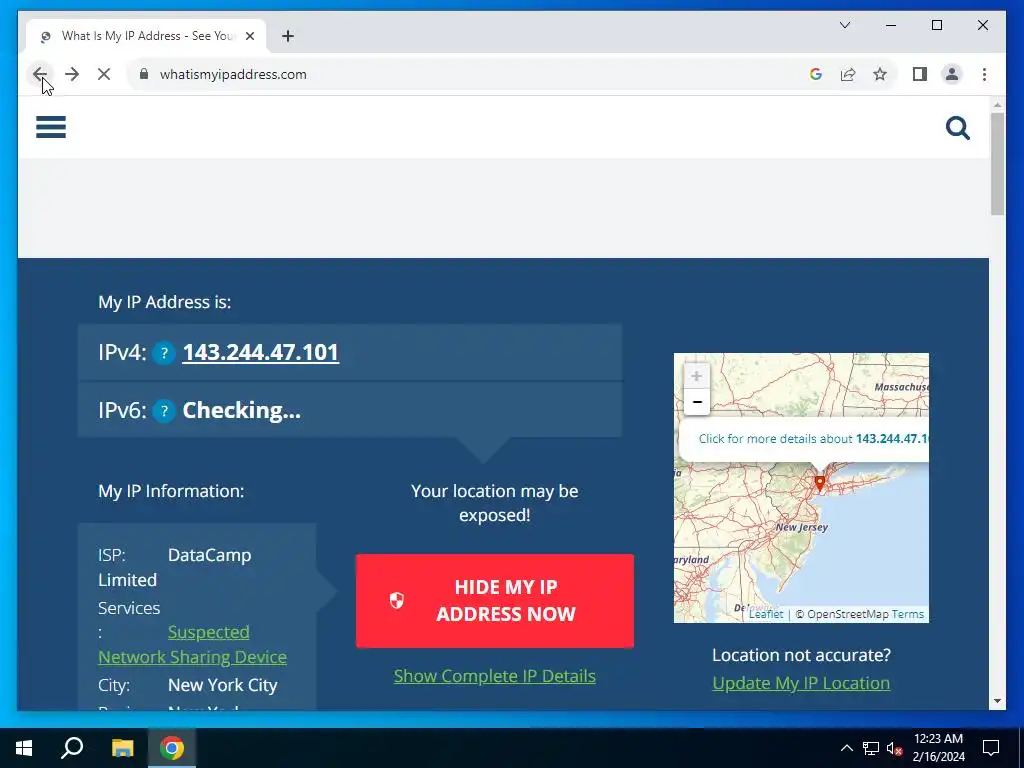Show hidden system tray icons
This screenshot has width=1024, height=768.
[846, 748]
